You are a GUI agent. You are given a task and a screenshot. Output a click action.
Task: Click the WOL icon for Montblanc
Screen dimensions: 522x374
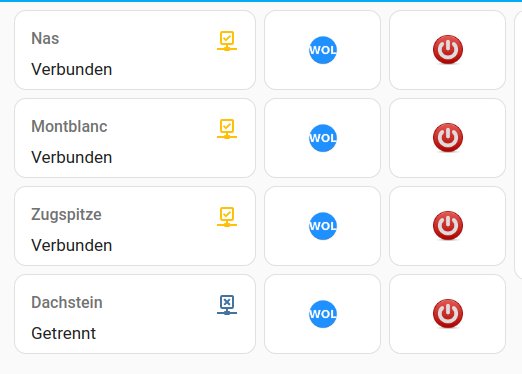(x=323, y=138)
